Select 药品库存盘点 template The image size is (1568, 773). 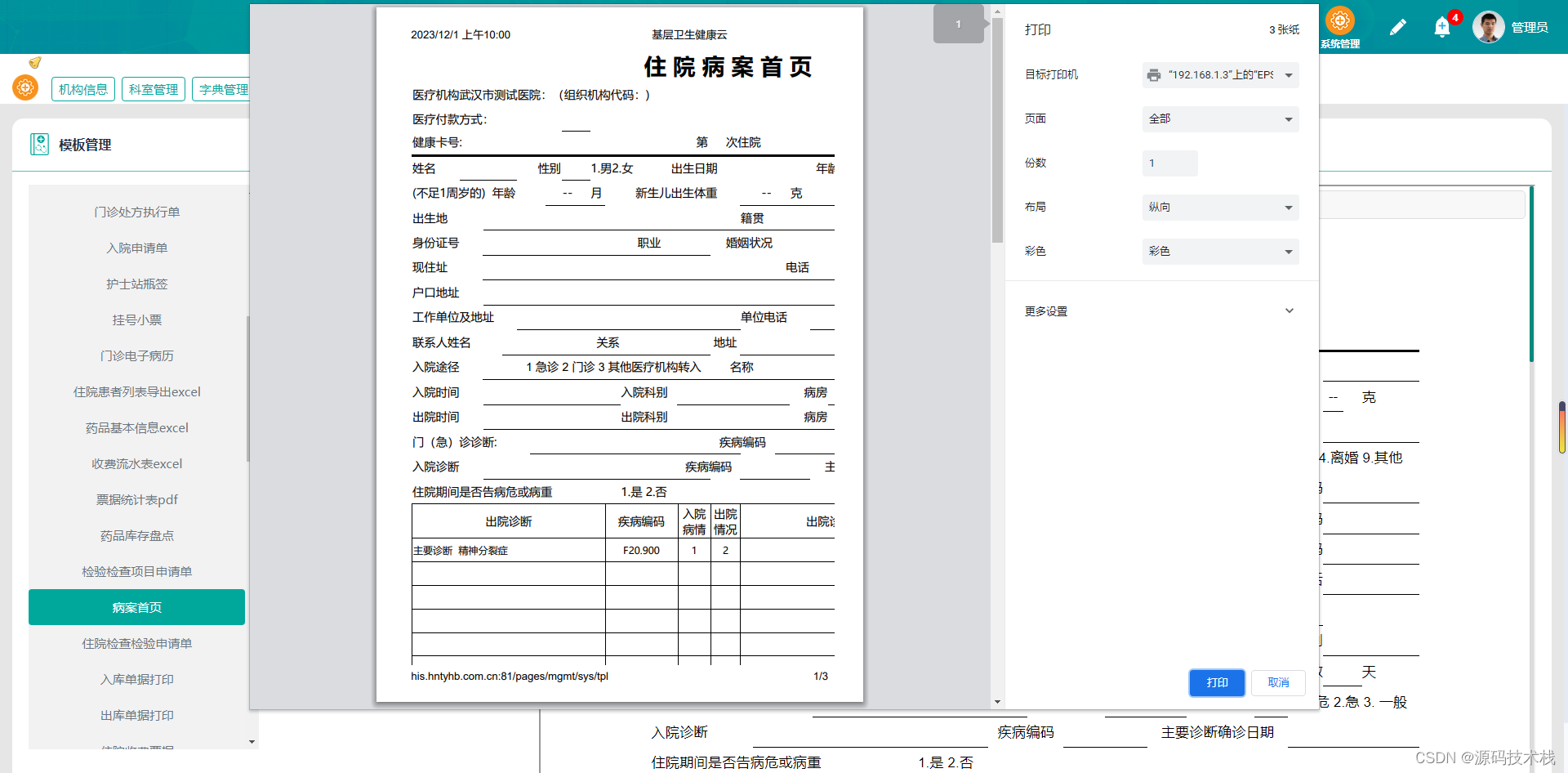click(x=137, y=535)
